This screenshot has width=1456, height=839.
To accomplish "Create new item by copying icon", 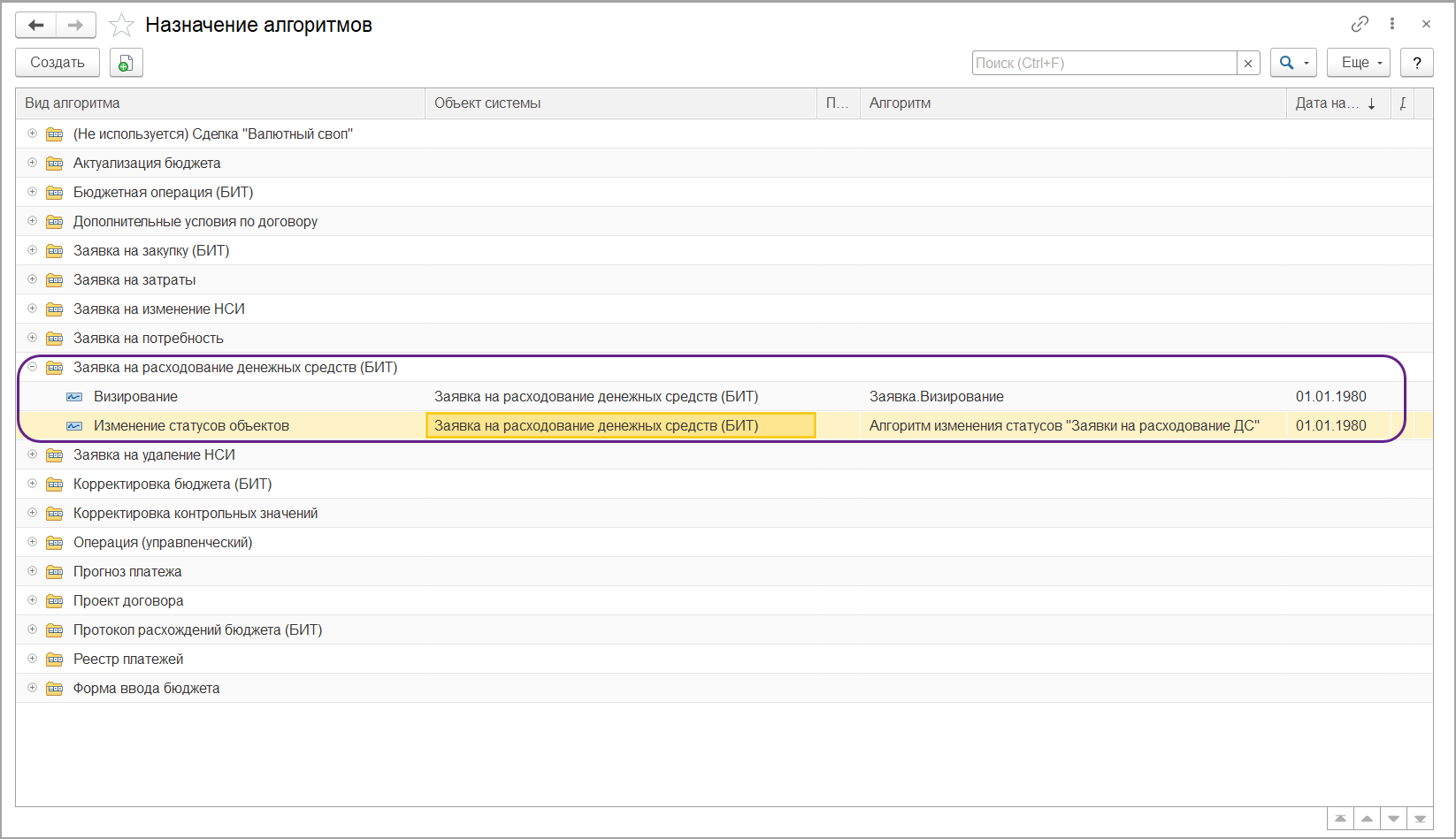I will click(126, 63).
